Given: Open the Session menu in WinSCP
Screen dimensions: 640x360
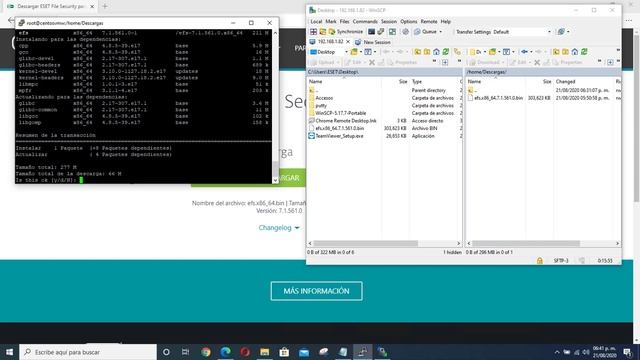Looking at the screenshot, I should click(x=389, y=22).
